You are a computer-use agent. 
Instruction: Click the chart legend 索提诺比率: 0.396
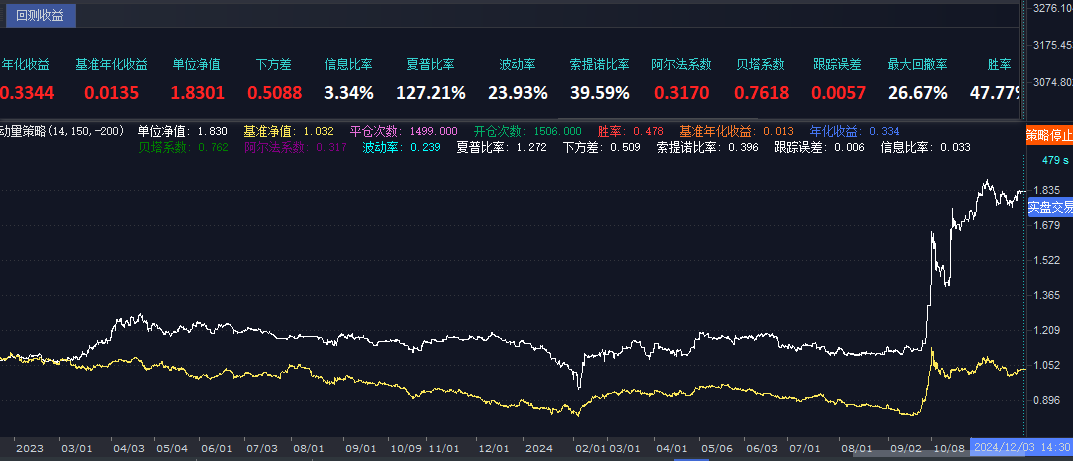pos(708,147)
